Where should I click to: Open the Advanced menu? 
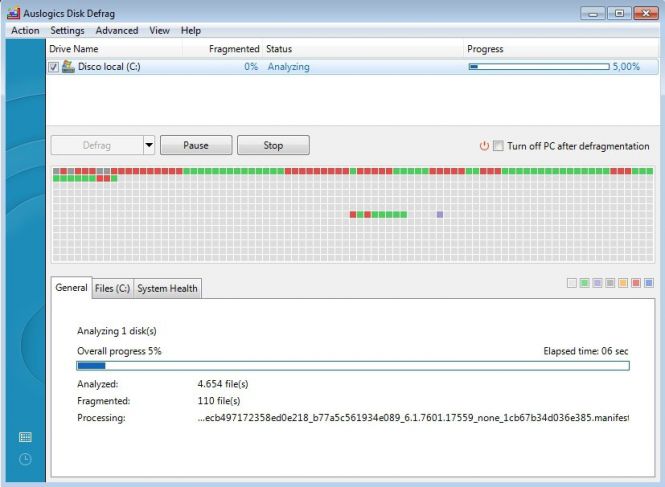point(117,31)
